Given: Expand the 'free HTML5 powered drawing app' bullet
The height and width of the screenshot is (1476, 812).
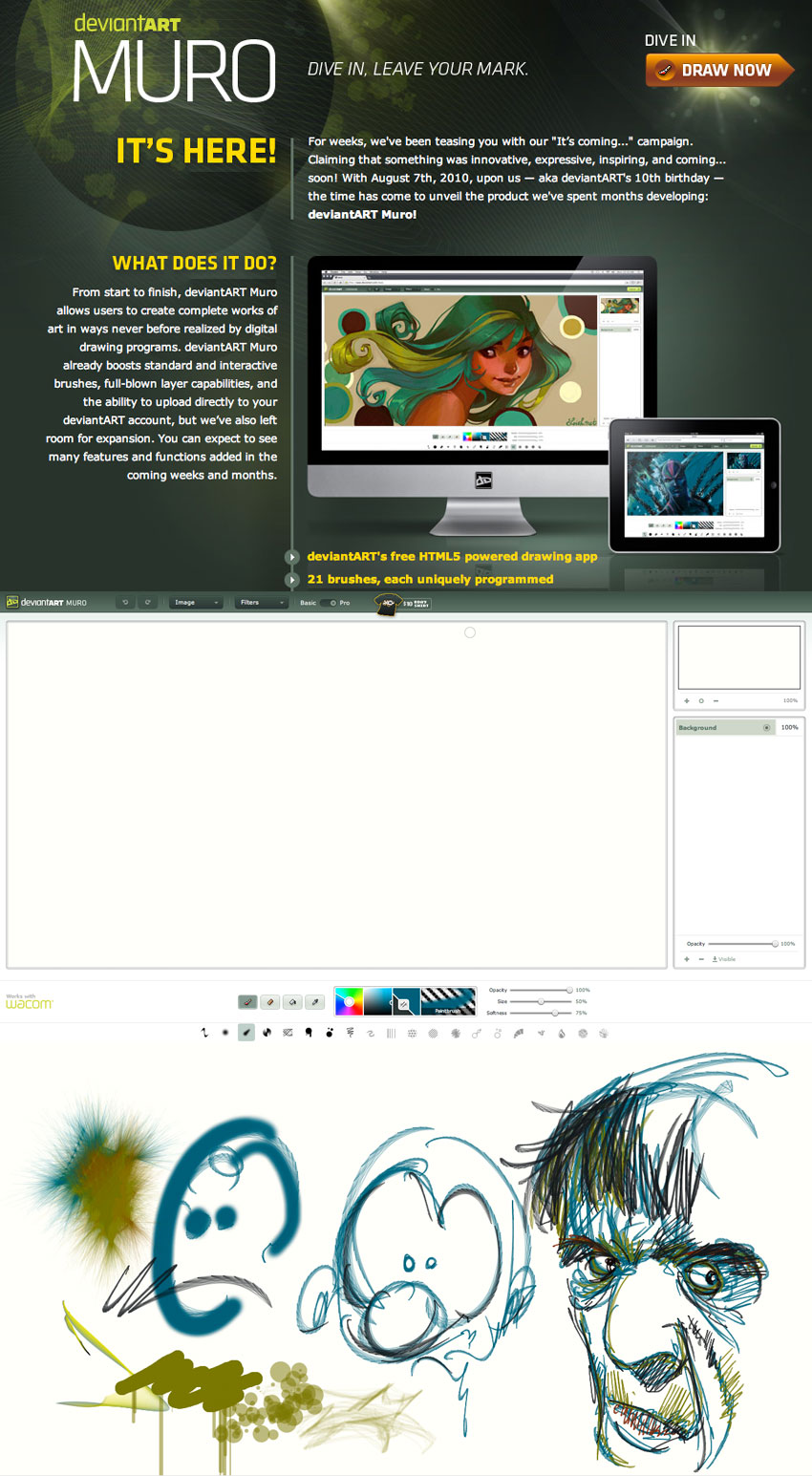Looking at the screenshot, I should click(291, 557).
